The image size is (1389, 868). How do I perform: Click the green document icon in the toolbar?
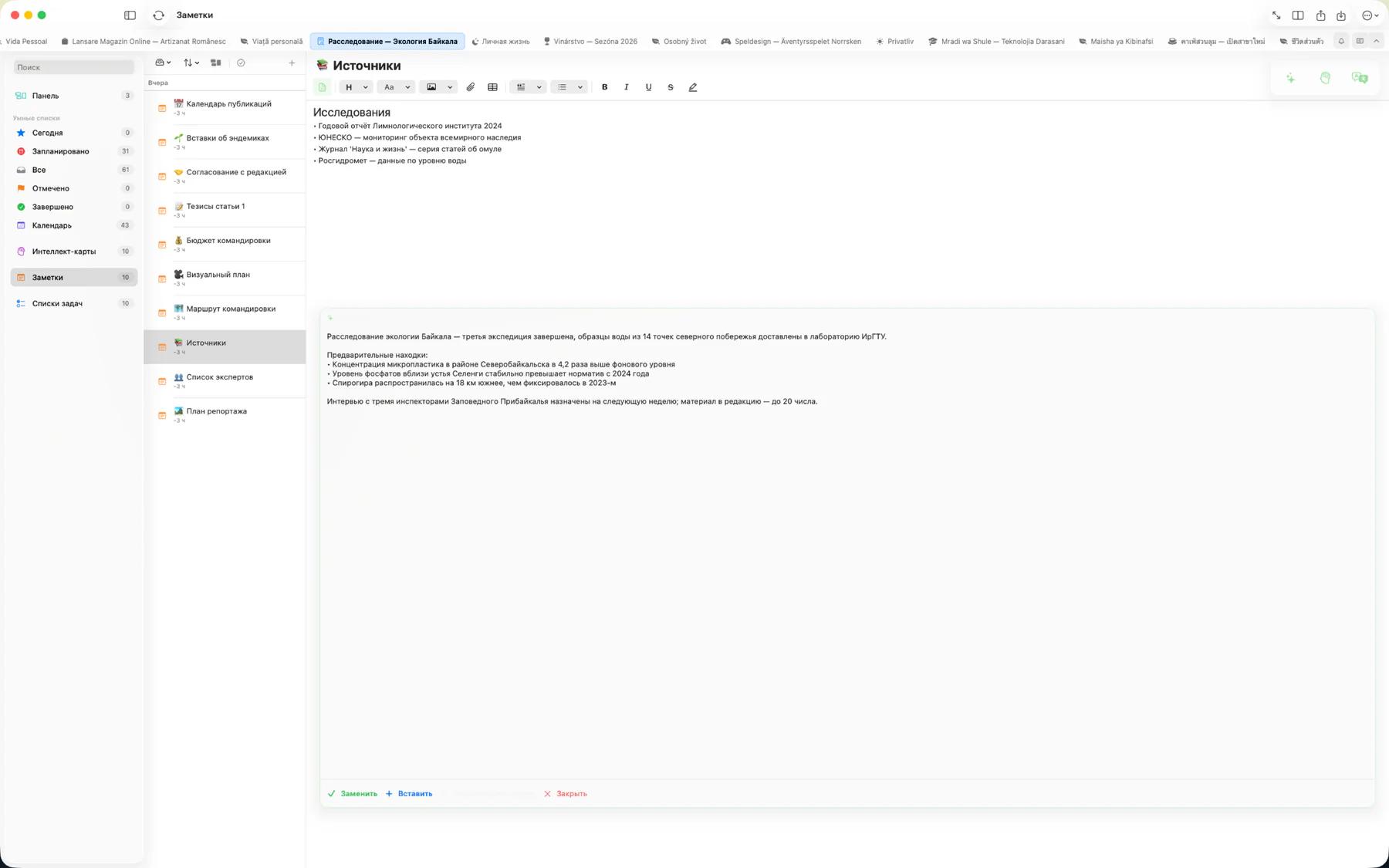[323, 87]
